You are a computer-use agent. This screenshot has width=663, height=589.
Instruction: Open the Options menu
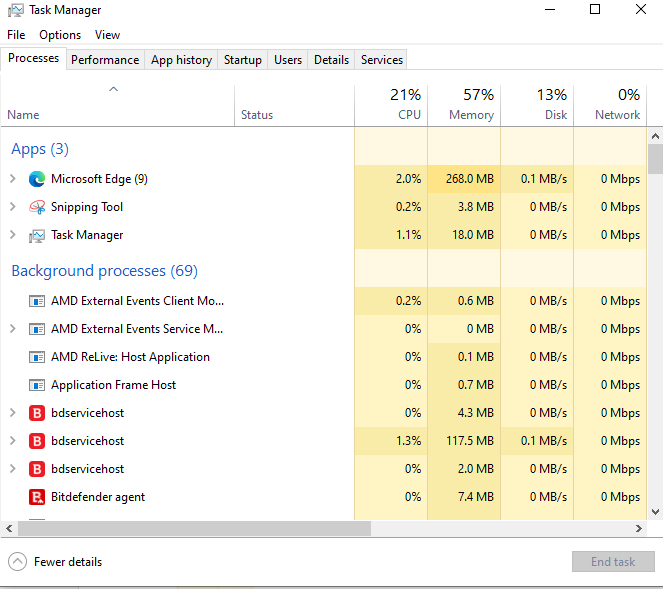60,35
